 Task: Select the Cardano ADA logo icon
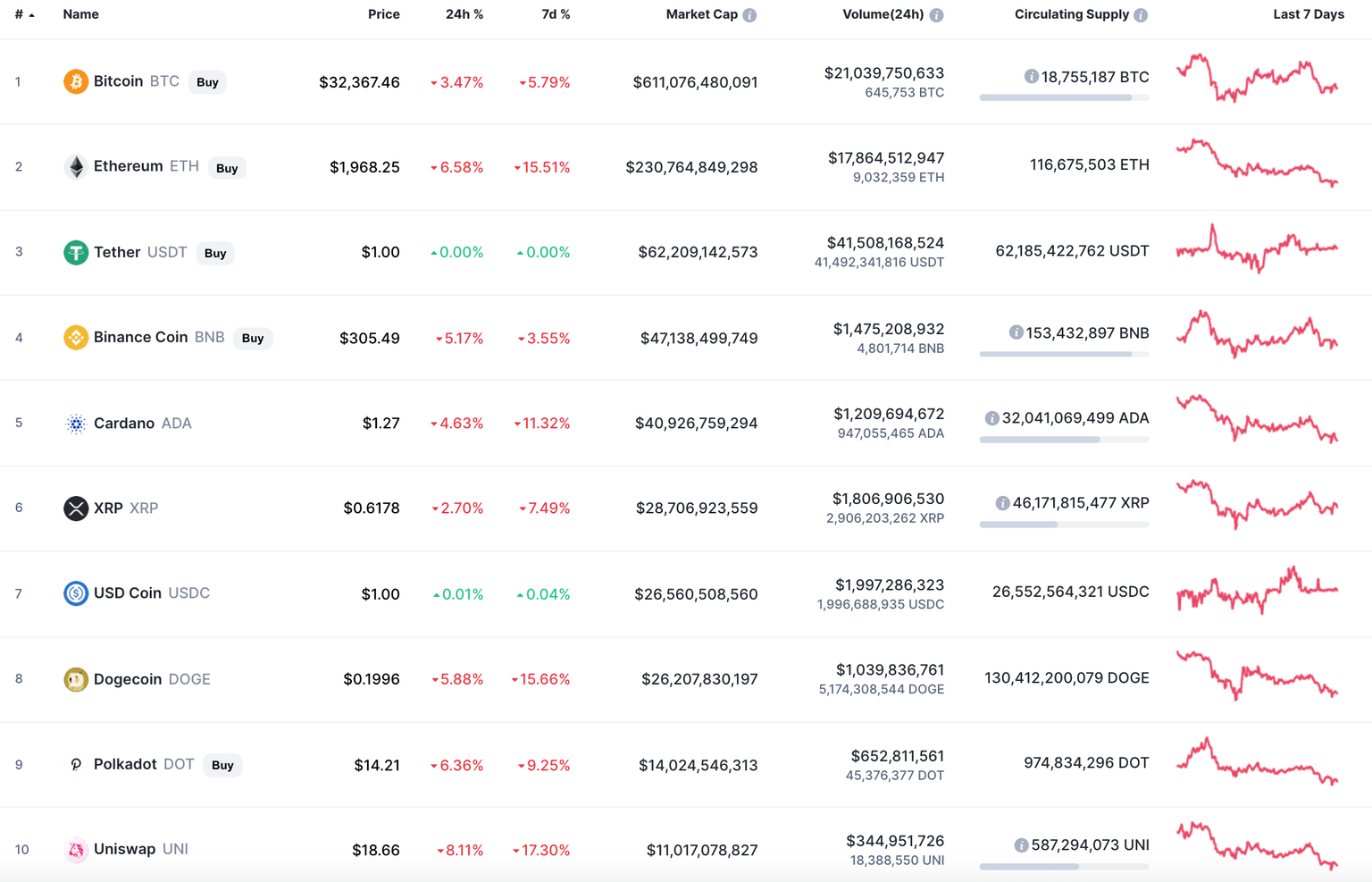(x=76, y=423)
